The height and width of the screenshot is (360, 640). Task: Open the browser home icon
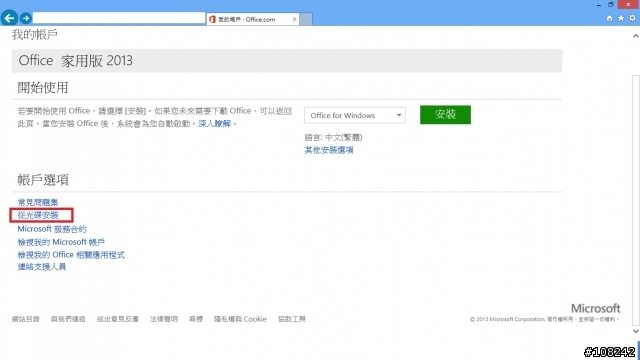point(609,18)
